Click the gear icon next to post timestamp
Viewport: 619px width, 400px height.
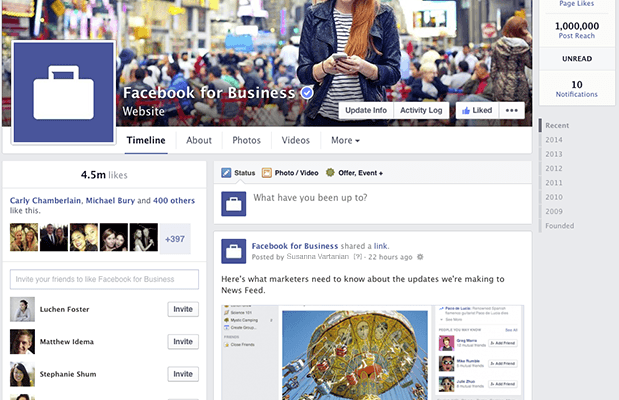[x=420, y=257]
